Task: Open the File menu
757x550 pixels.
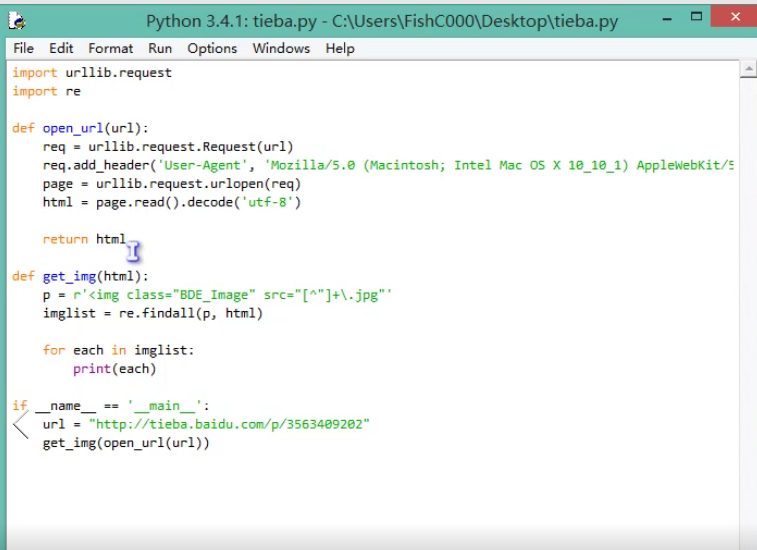Action: (x=23, y=48)
